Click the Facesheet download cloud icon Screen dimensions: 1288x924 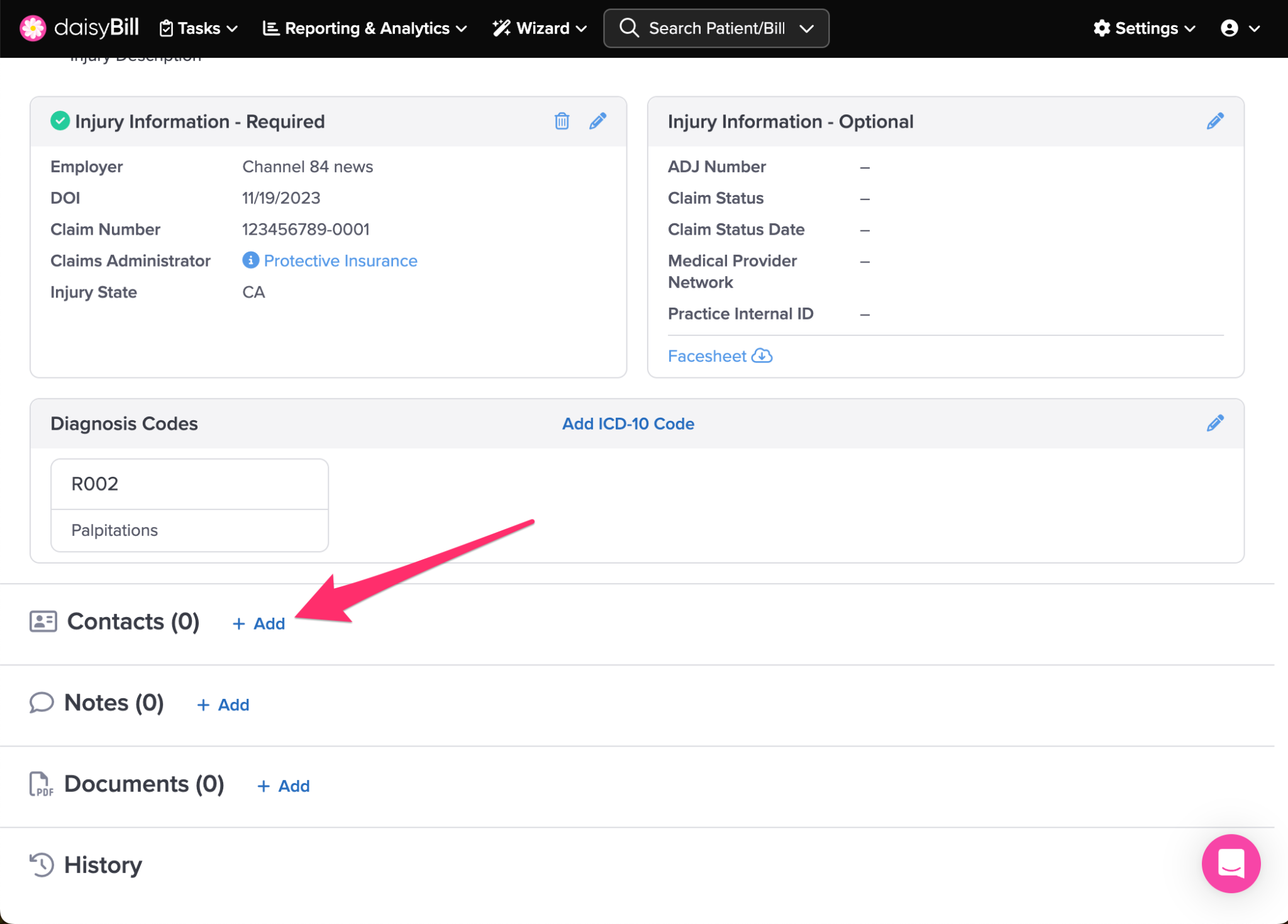[762, 355]
